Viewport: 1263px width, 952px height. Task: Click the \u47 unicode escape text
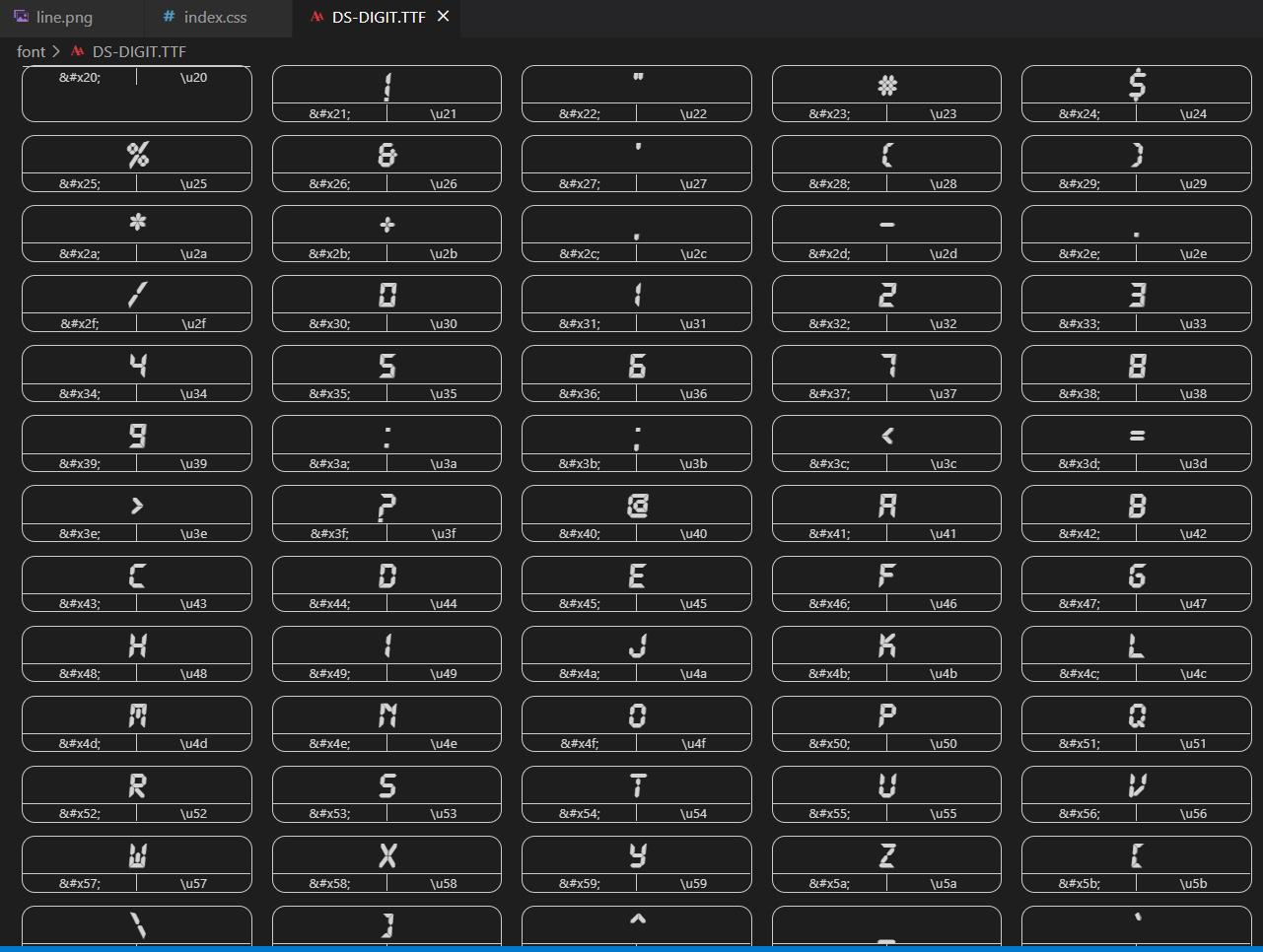1193,603
